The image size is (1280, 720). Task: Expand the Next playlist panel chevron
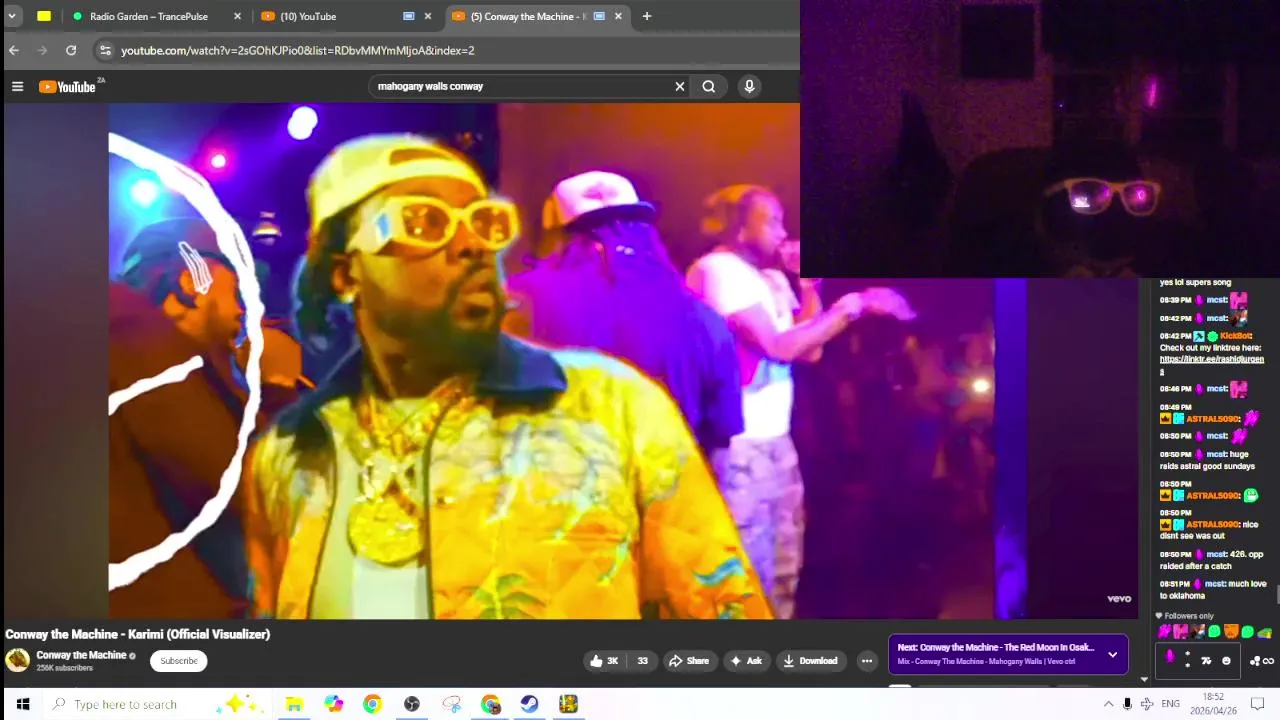click(x=1112, y=655)
